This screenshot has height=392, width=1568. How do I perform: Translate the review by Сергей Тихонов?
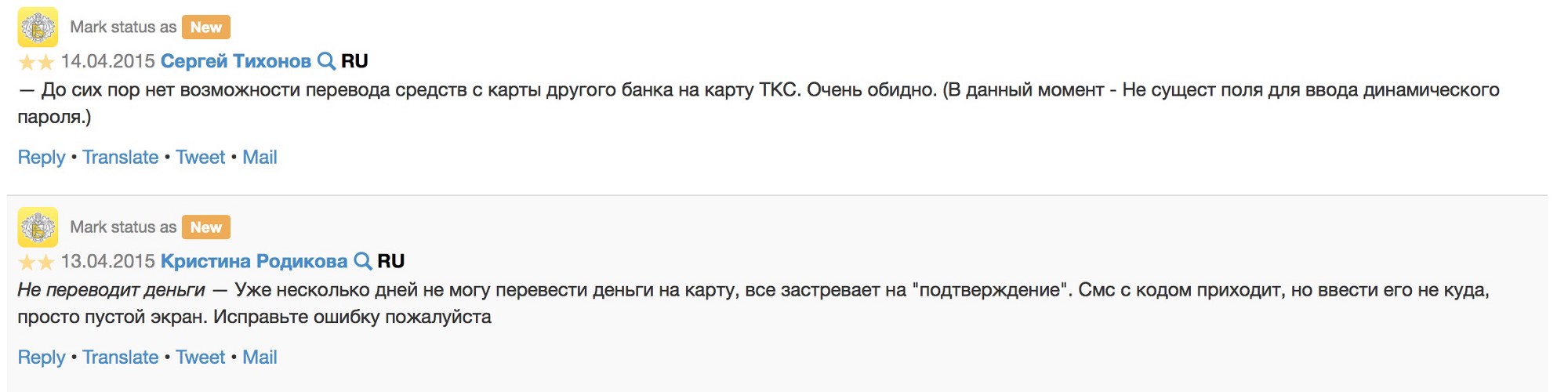(121, 158)
